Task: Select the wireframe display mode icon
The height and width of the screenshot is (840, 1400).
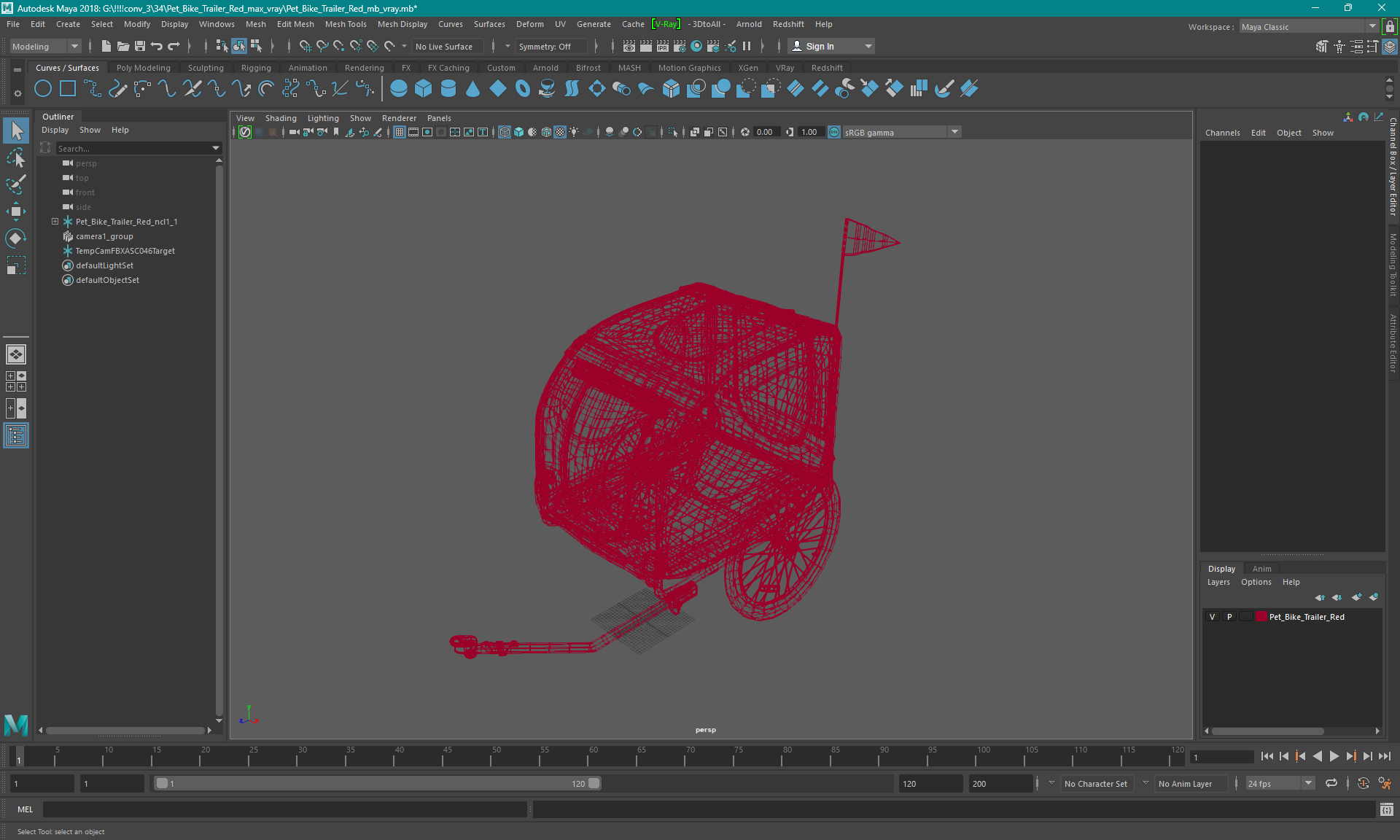Action: point(504,131)
